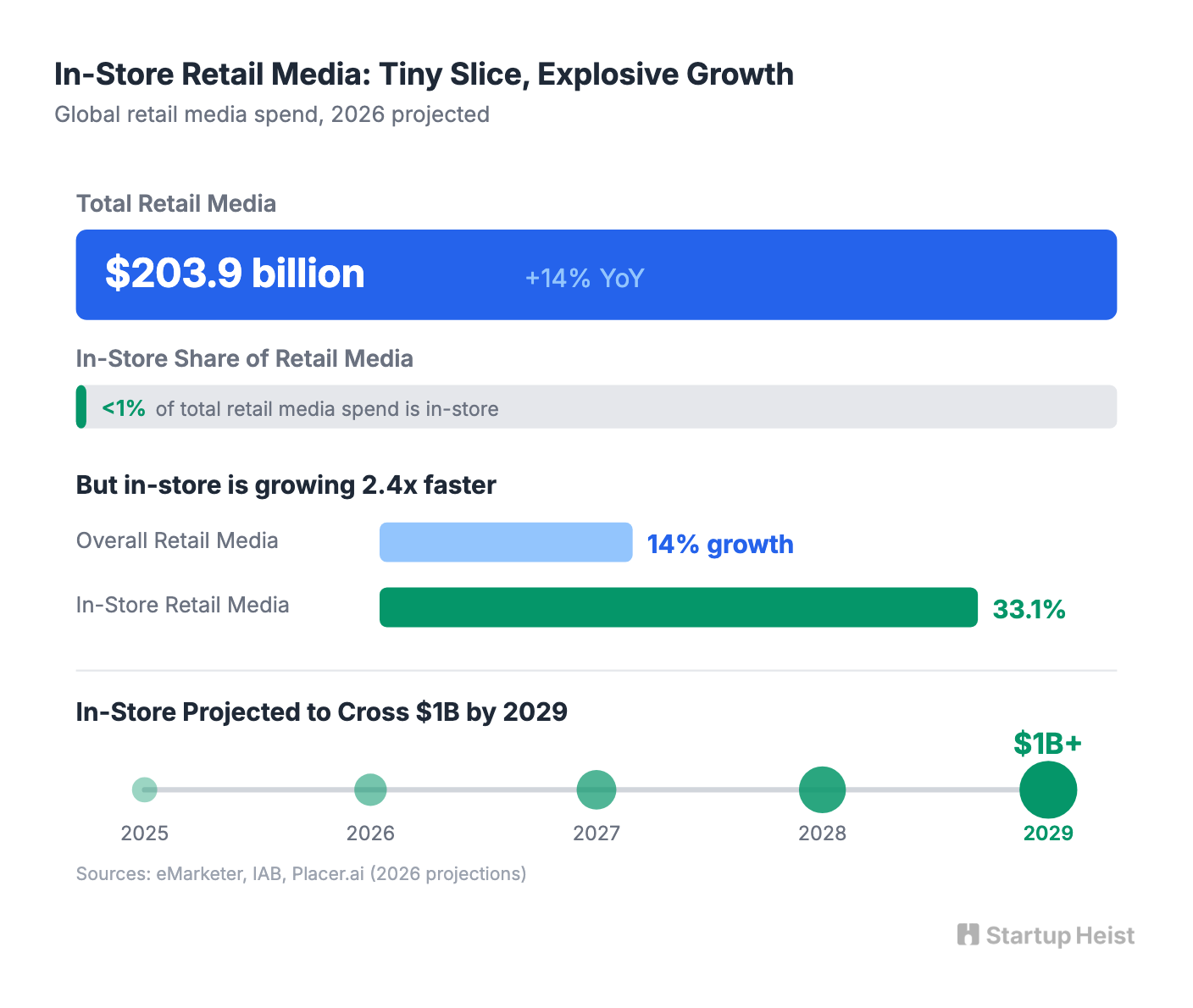Click the "In-Store Share of Retail Media" label

[245, 359]
